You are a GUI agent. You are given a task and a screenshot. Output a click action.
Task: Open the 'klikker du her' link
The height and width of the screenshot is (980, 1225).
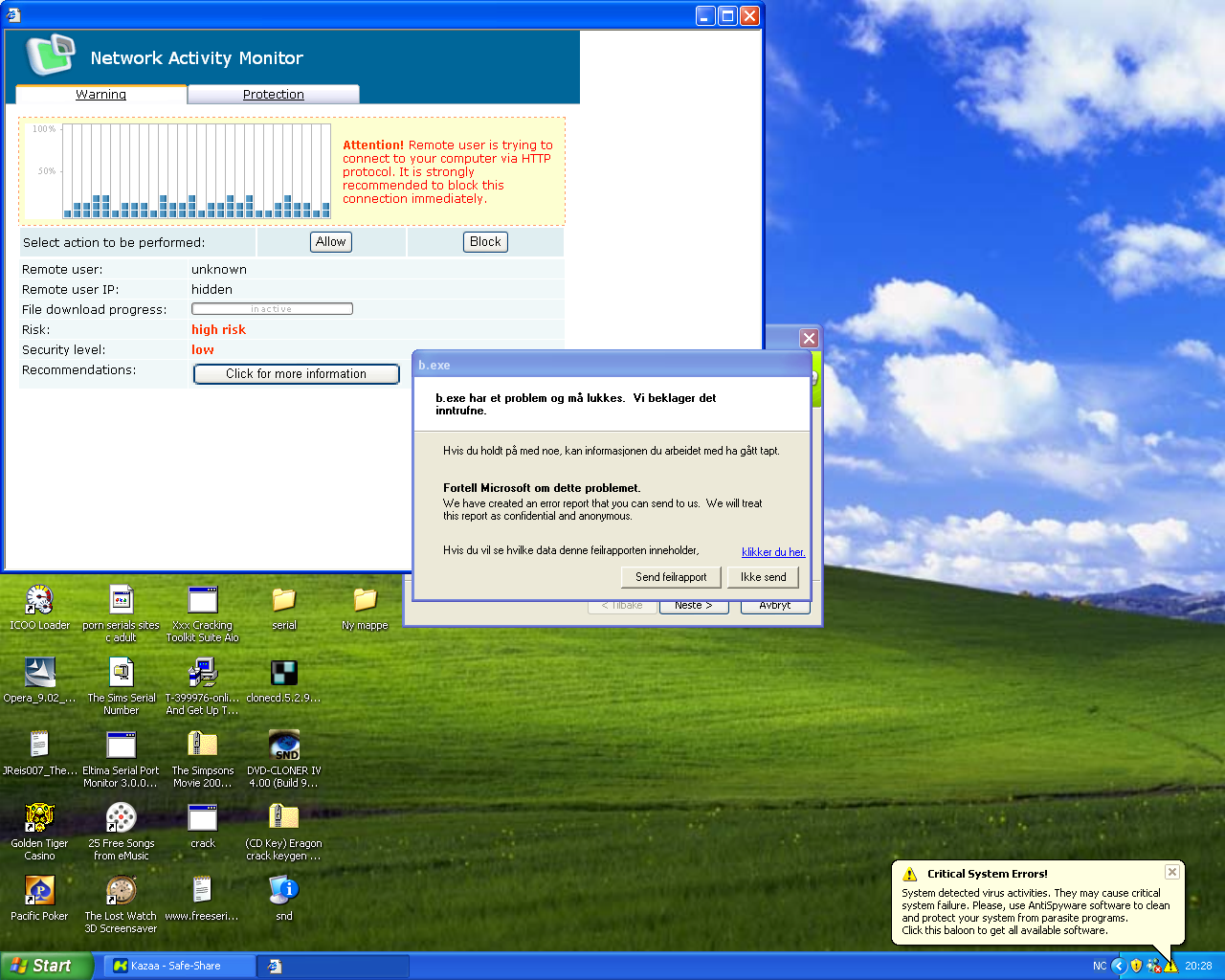[x=773, y=552]
